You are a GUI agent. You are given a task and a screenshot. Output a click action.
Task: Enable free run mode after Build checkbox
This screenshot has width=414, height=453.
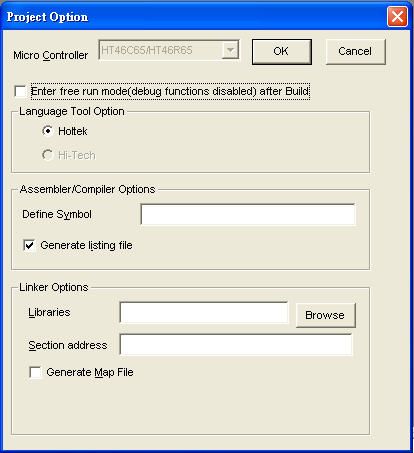coord(20,91)
